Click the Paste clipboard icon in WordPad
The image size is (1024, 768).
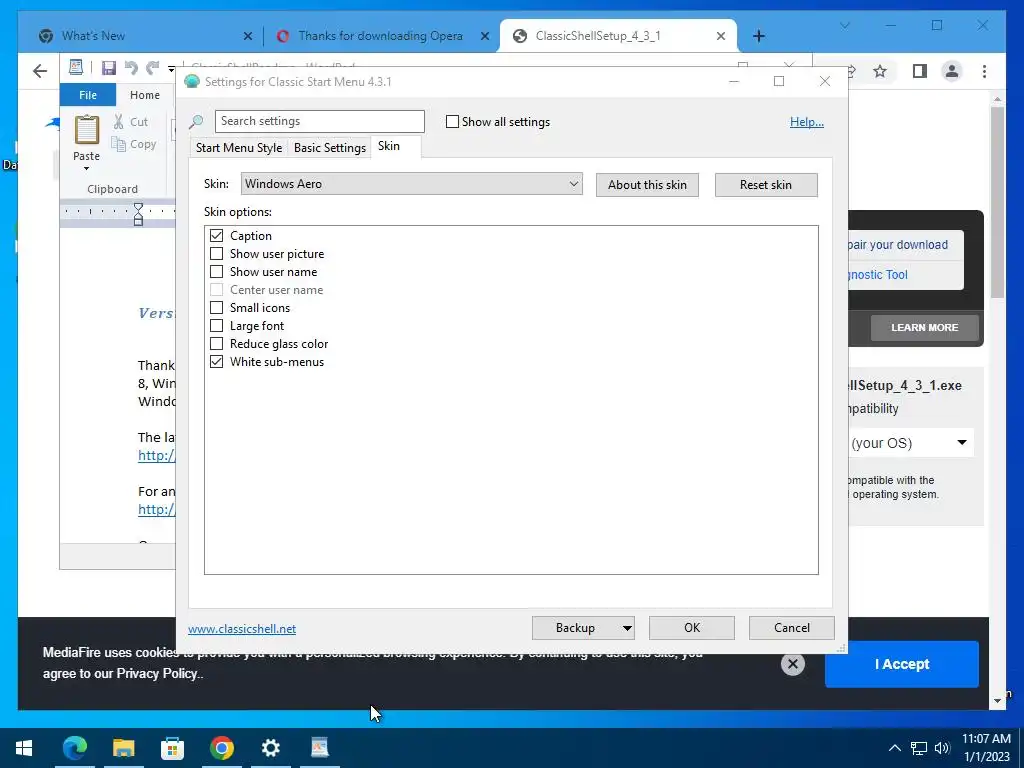(86, 130)
